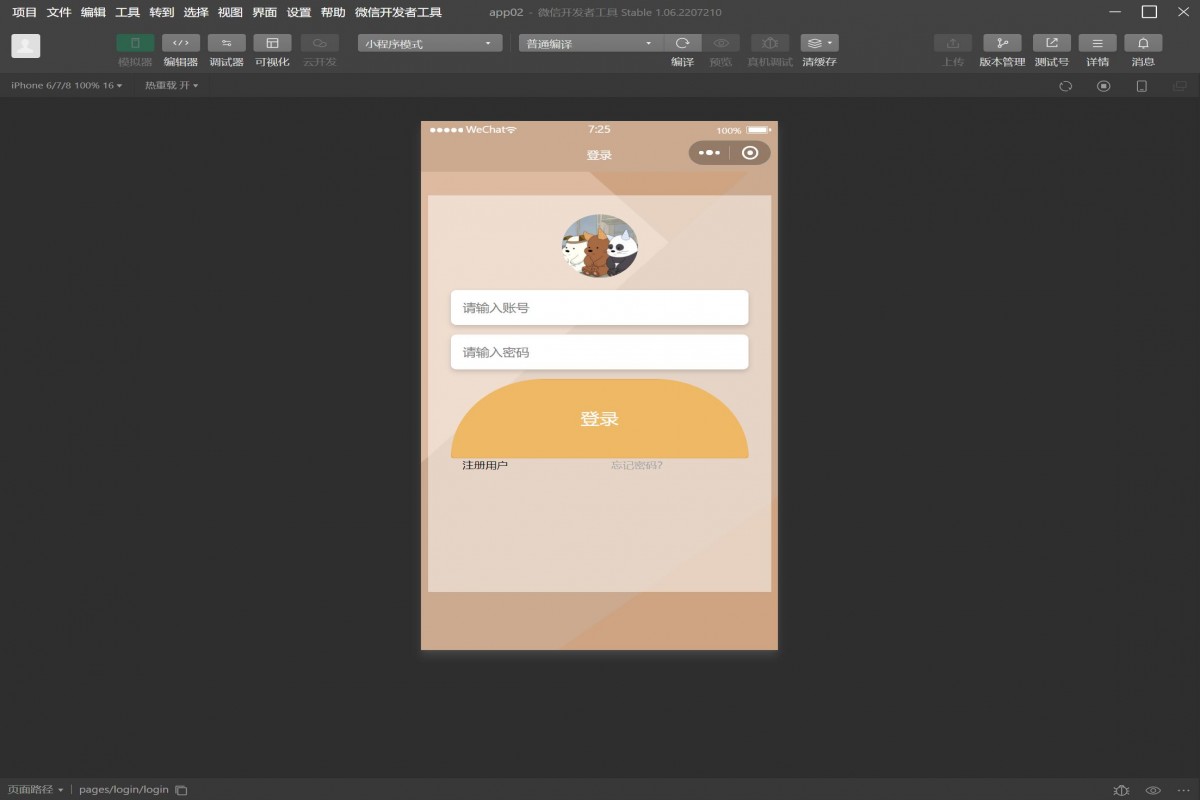Click the 请输入账号 account input field
Screen dimensions: 1200x800
coord(599,307)
